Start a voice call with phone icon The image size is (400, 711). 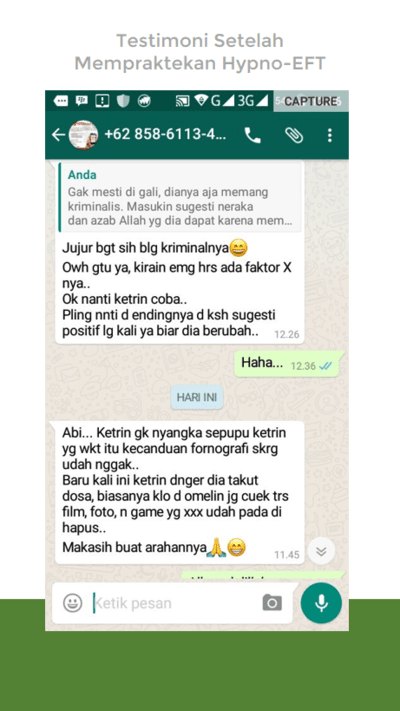click(253, 135)
